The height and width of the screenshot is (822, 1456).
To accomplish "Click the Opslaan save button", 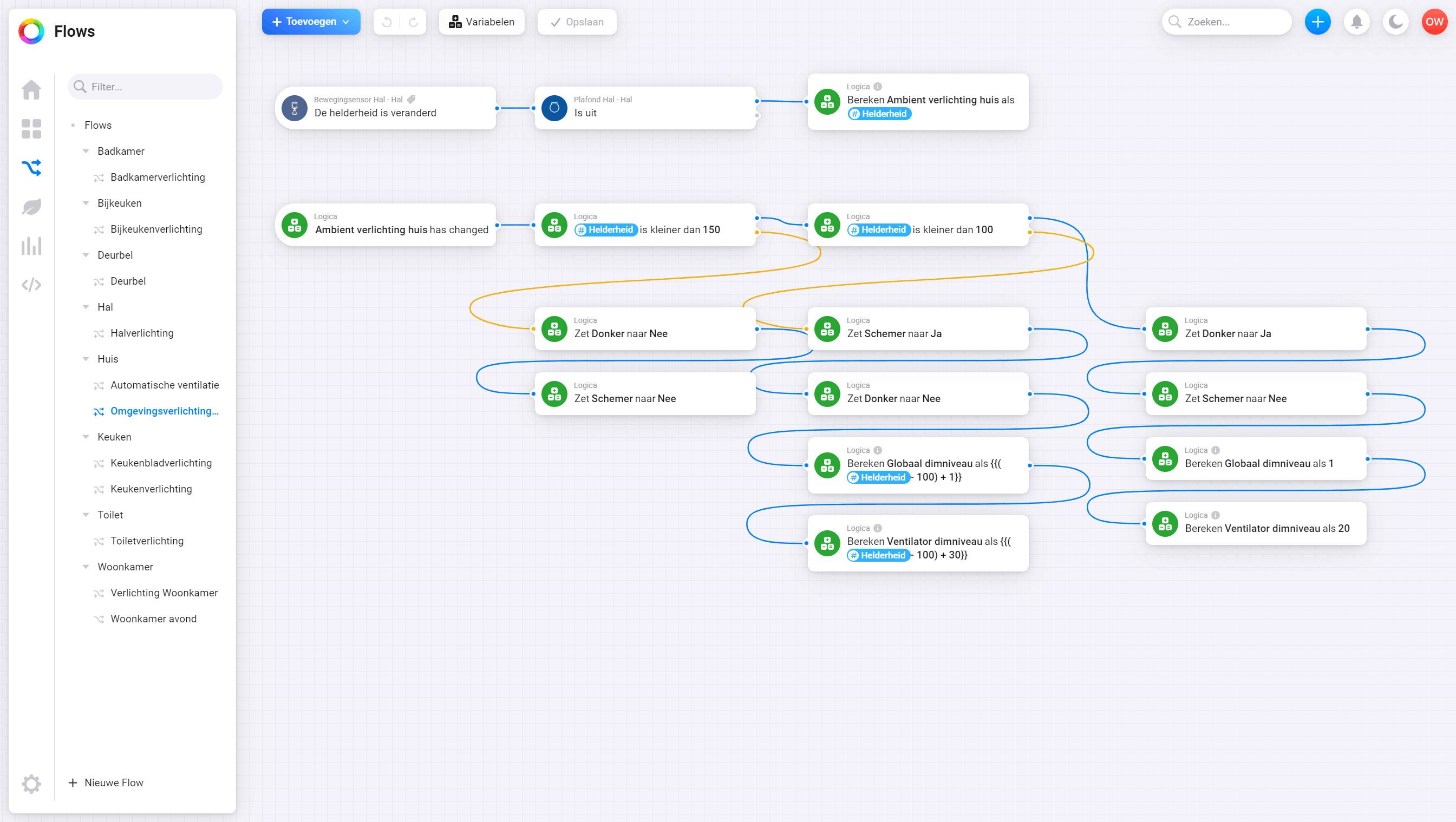I will coord(577,22).
